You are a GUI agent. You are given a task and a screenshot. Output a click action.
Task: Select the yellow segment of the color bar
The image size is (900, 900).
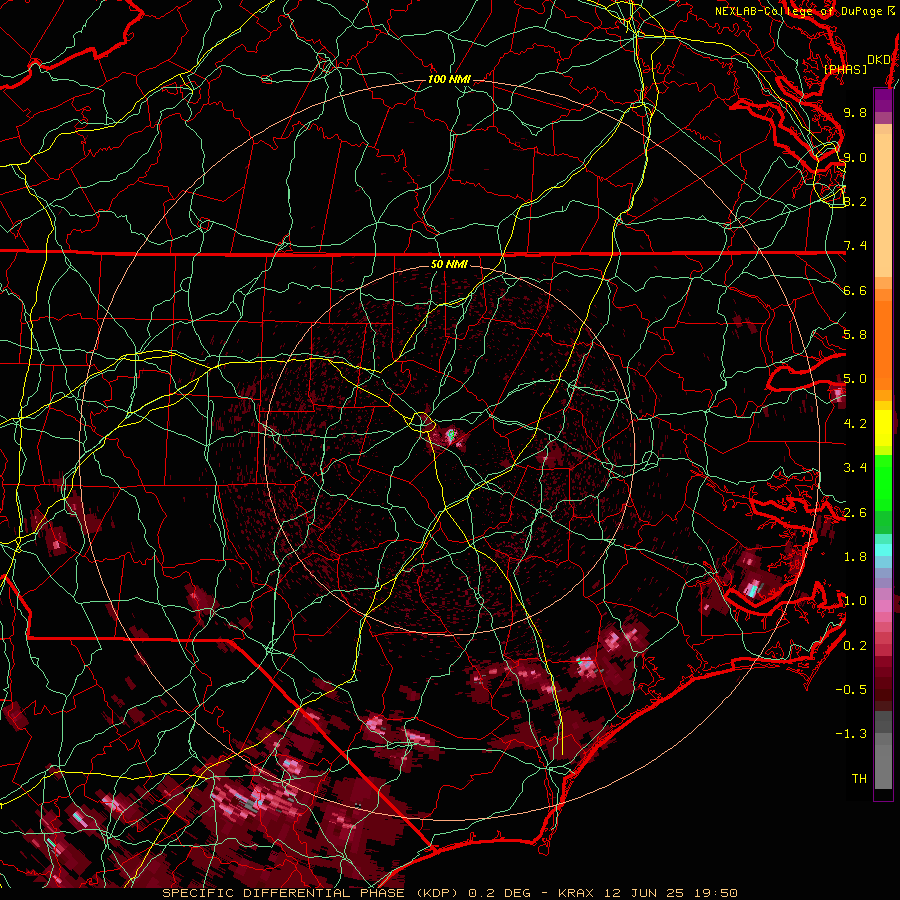click(883, 428)
